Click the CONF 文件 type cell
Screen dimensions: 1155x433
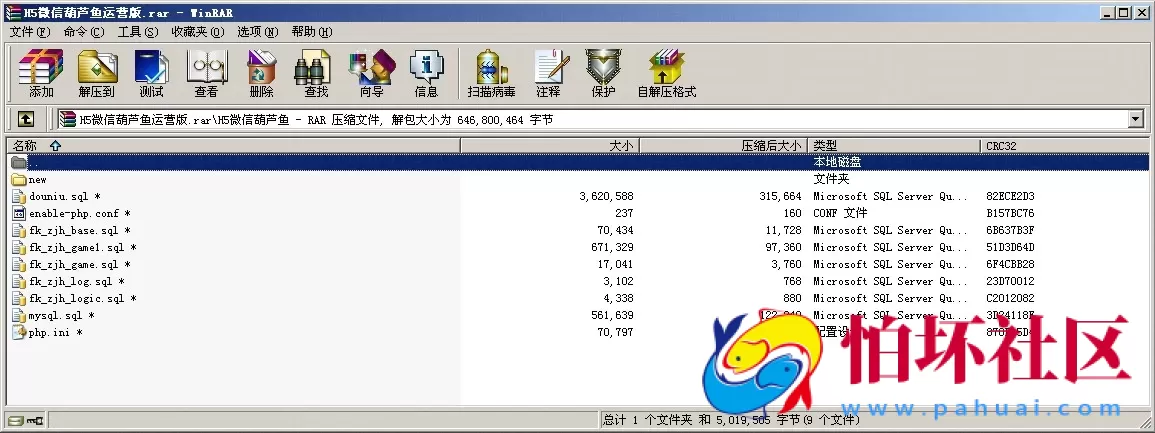pos(840,214)
